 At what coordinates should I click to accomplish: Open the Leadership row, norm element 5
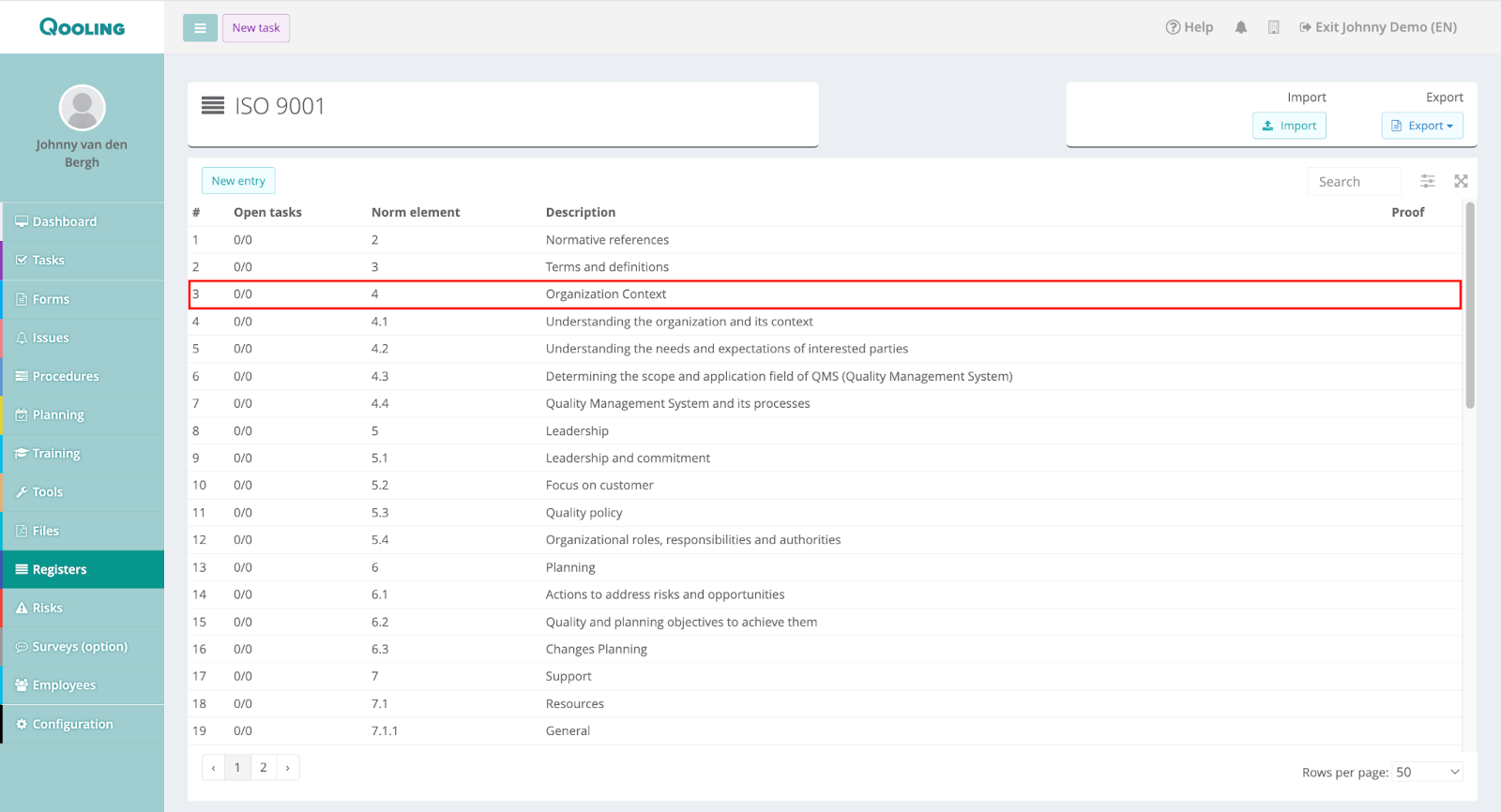[x=825, y=430]
